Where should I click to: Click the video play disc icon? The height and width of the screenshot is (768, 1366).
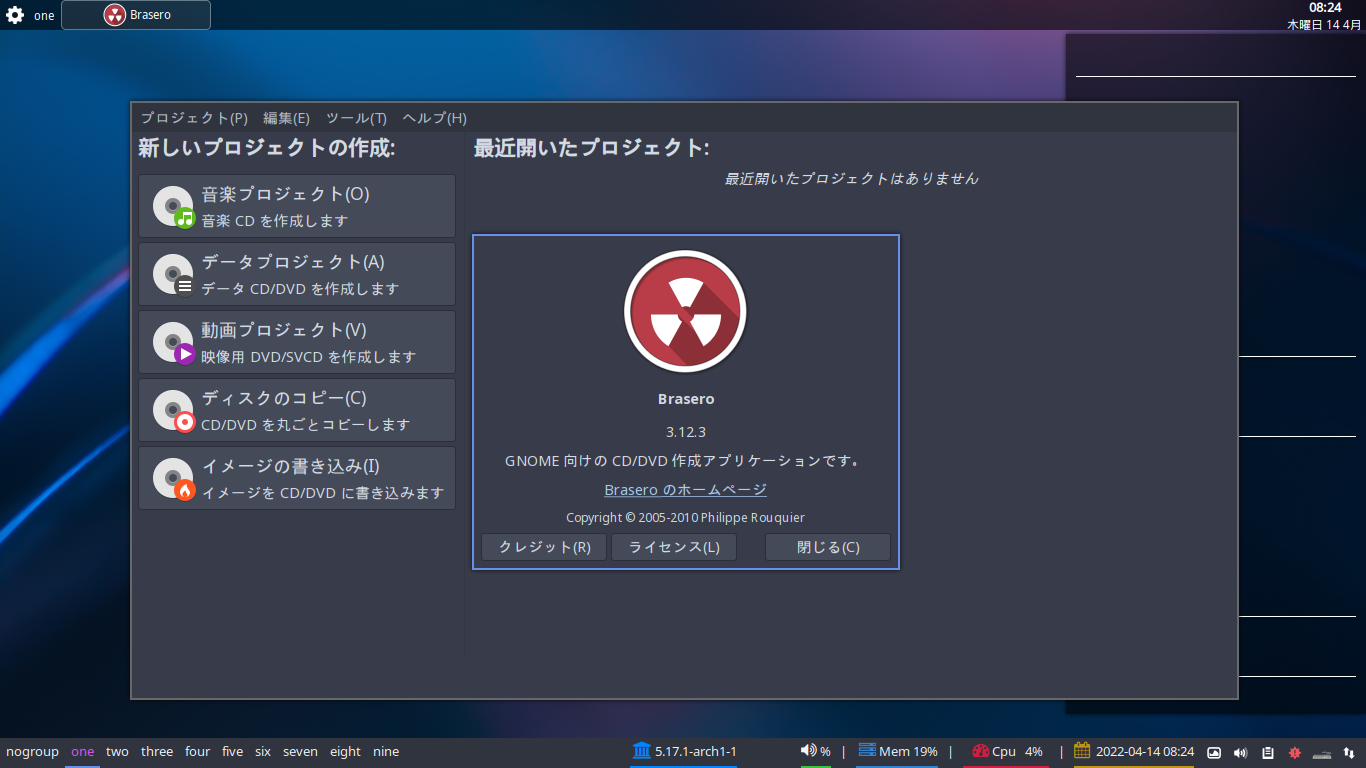(x=173, y=343)
